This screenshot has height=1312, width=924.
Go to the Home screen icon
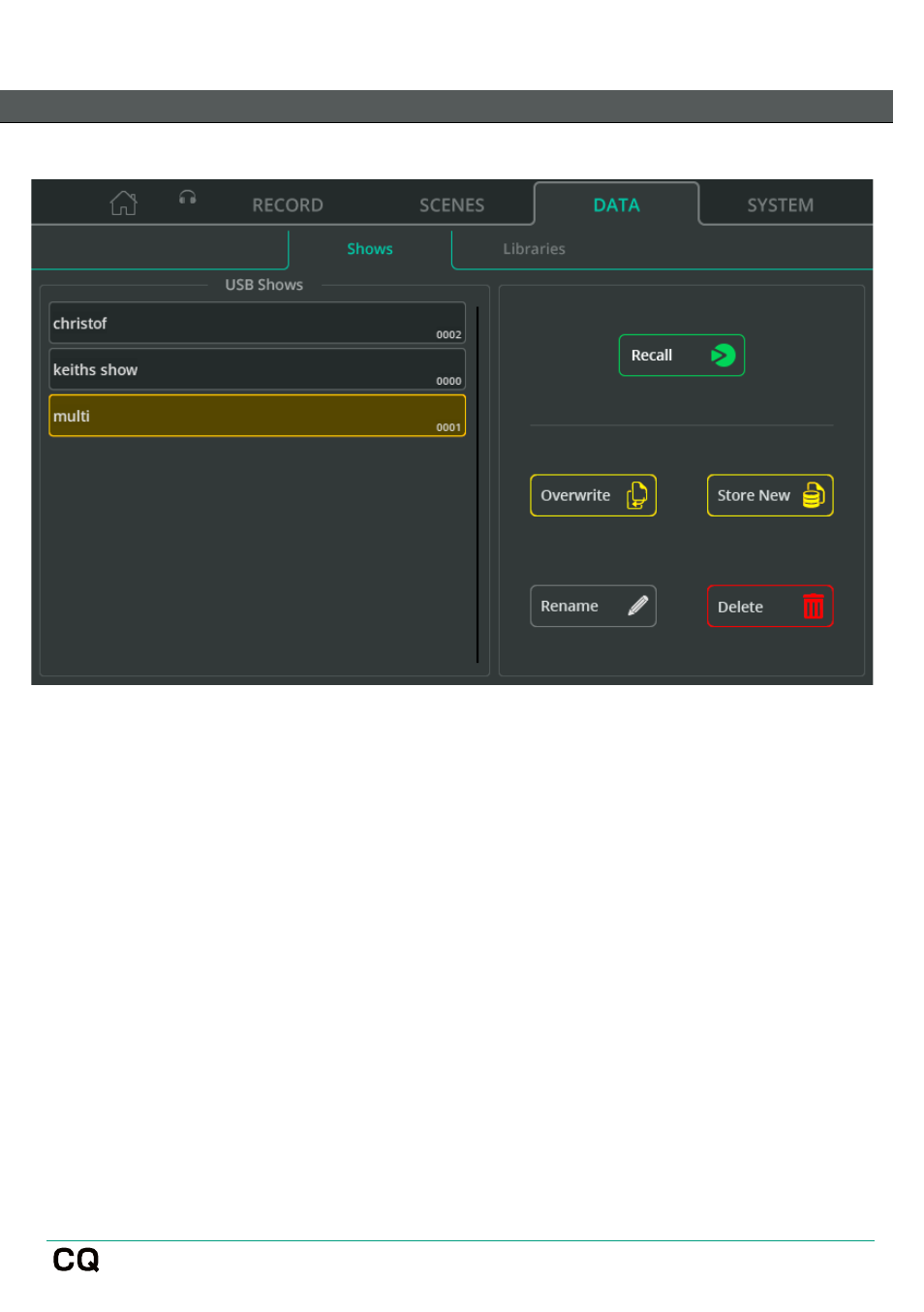pos(123,203)
